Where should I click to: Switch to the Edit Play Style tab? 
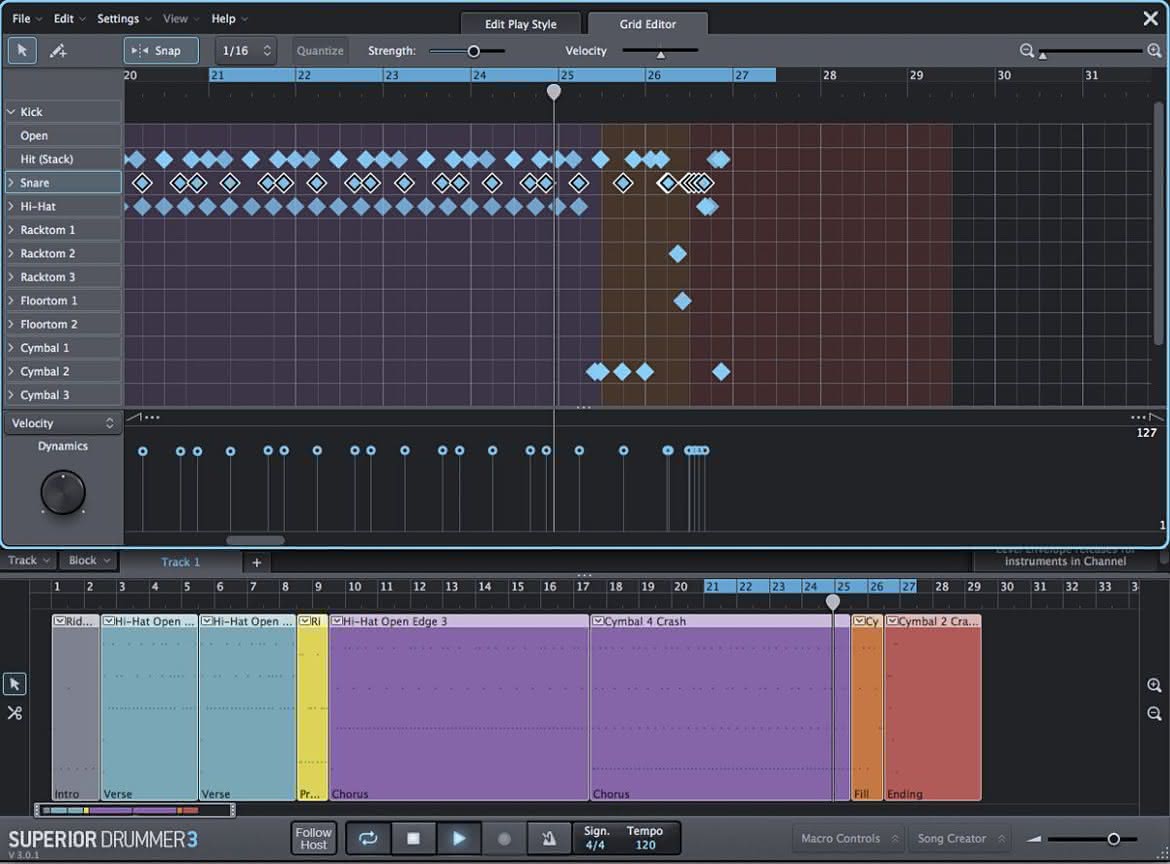[x=520, y=24]
